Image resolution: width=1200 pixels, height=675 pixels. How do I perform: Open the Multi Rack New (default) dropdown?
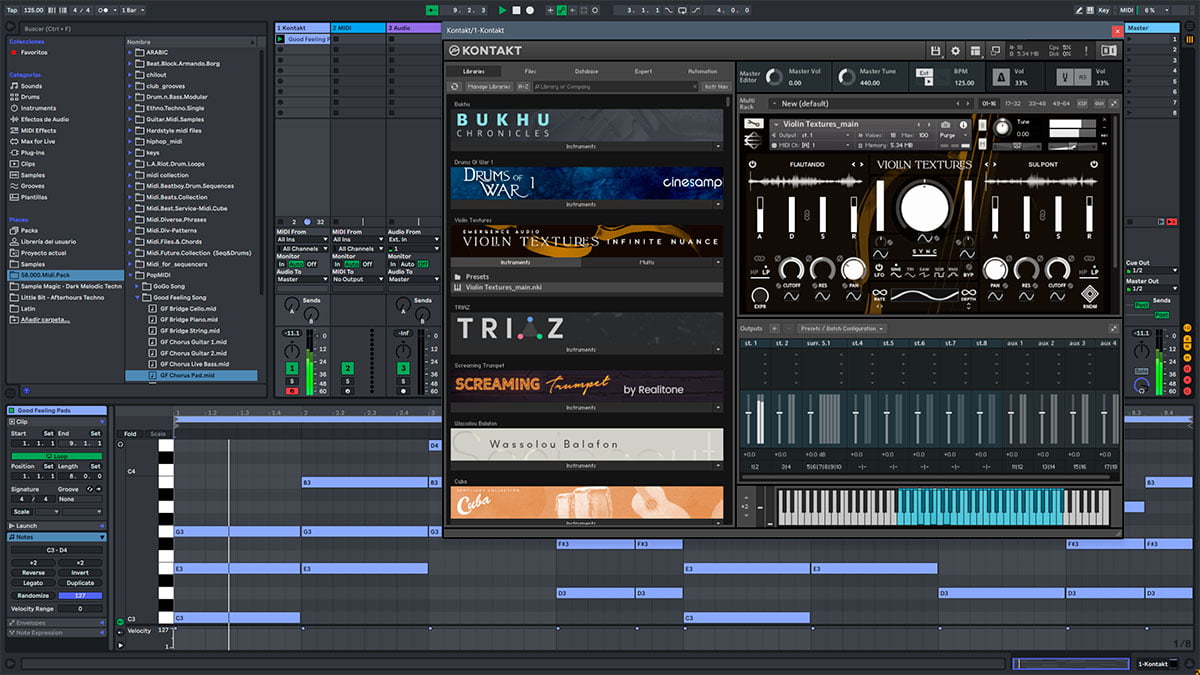[x=870, y=103]
